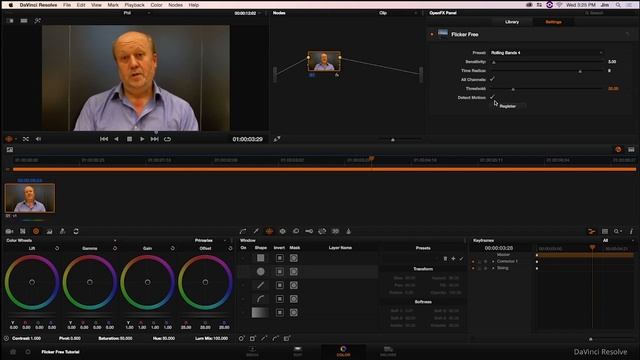Open the Key palette icon
Screen dimensions: 640x360
pos(309,231)
